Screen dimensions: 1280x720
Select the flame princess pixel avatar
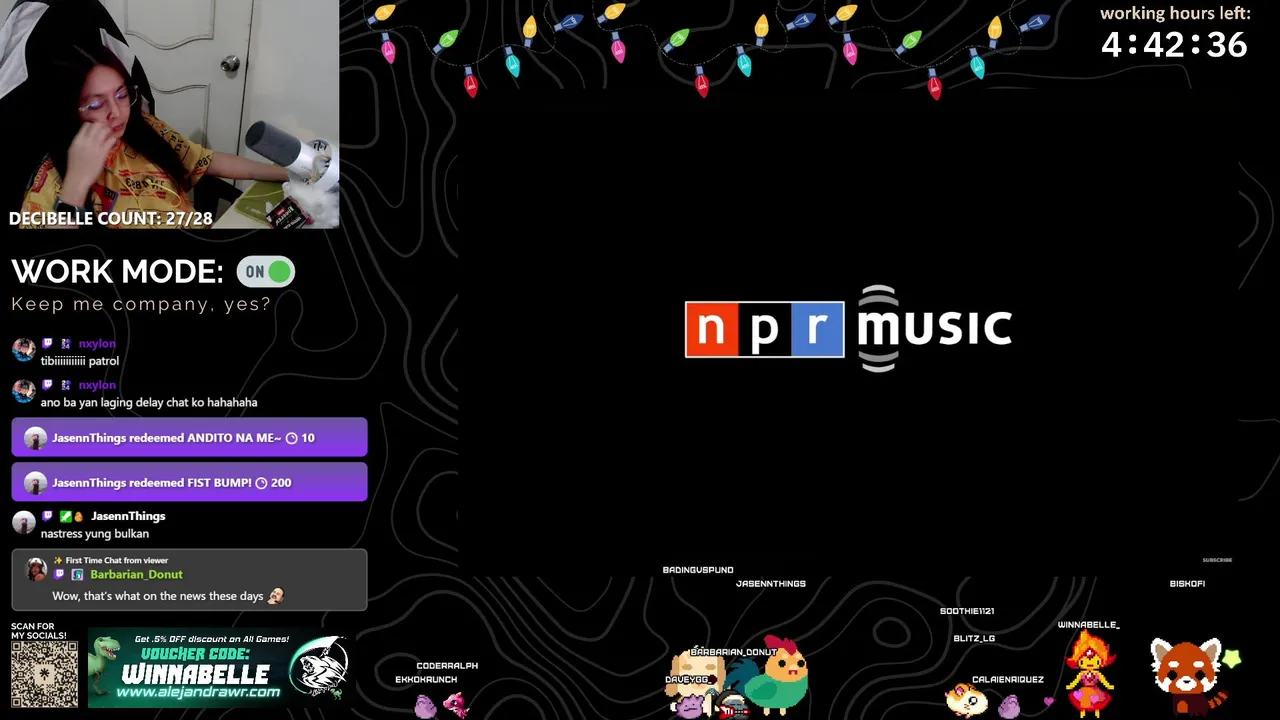(x=1089, y=673)
